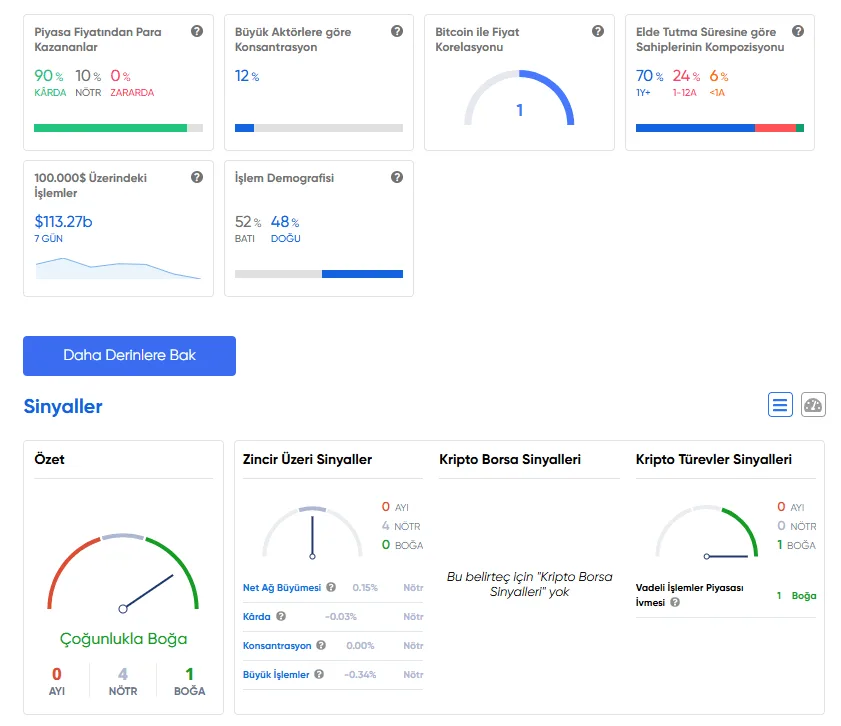Click help icon on Büyük Aktörlere göre Konsantrasyon
This screenshot has width=841, height=726.
397,32
